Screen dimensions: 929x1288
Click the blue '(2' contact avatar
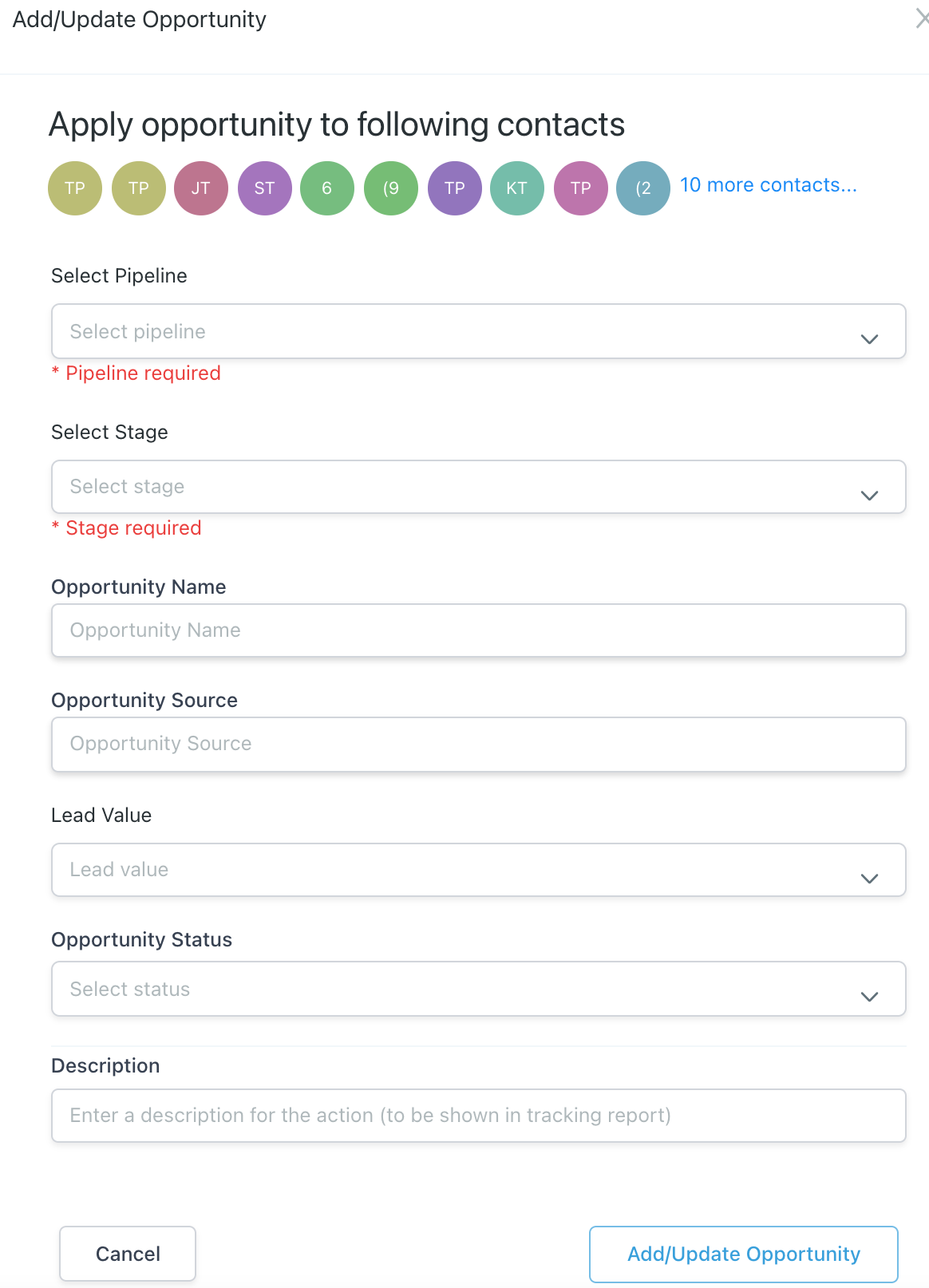[x=643, y=188]
